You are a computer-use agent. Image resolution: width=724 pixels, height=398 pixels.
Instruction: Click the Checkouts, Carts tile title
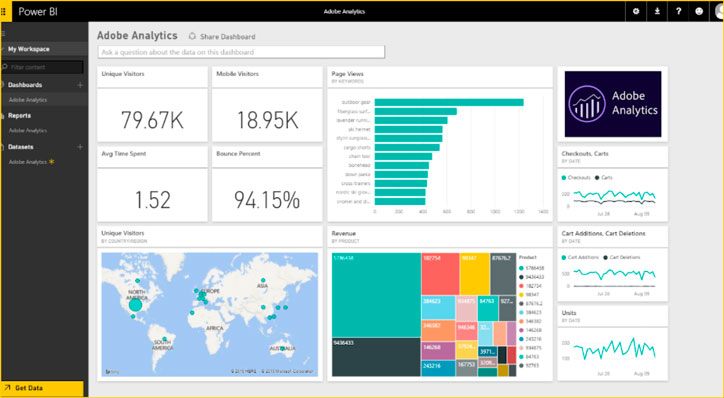point(585,153)
